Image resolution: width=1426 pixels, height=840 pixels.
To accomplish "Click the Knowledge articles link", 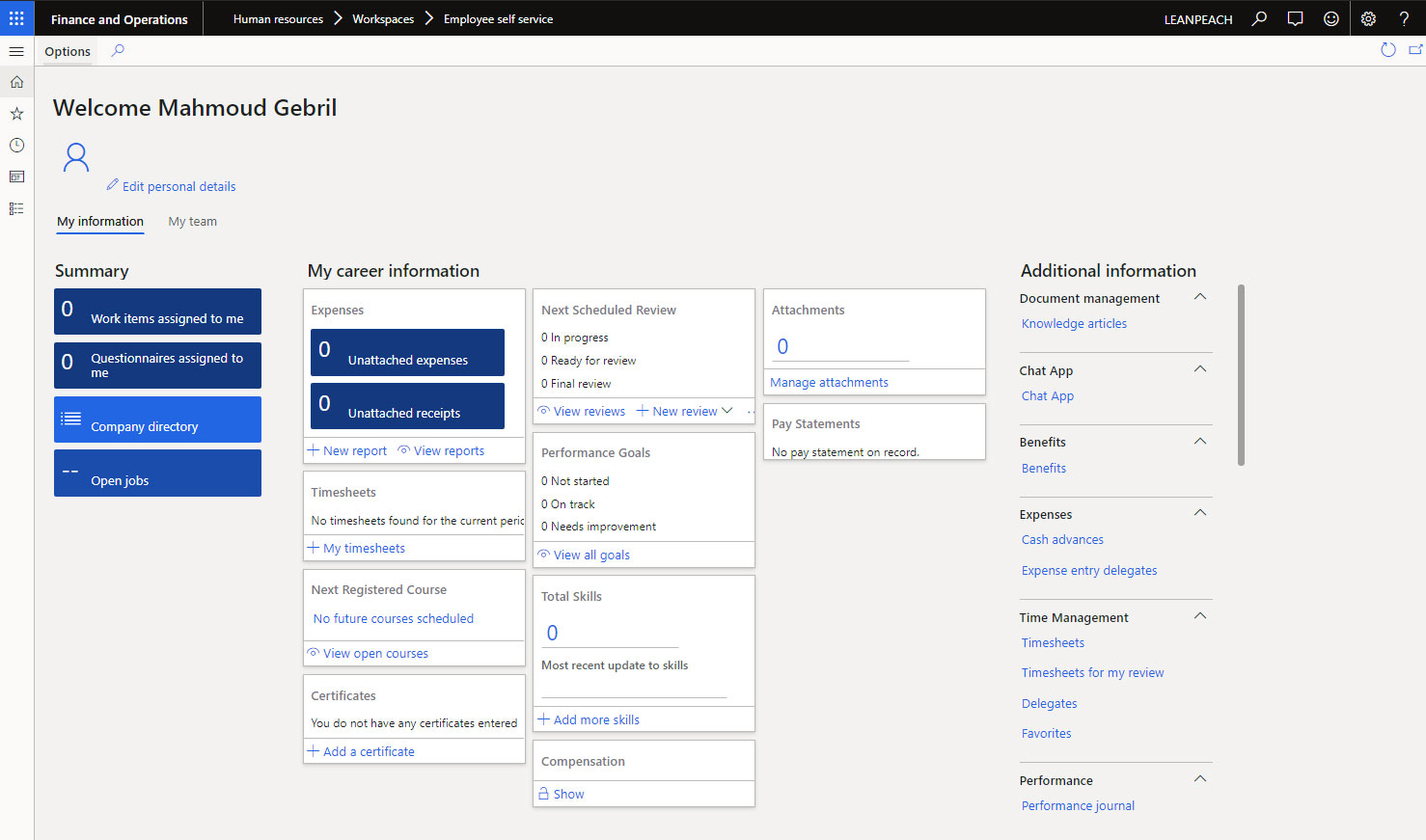I will [1074, 324].
